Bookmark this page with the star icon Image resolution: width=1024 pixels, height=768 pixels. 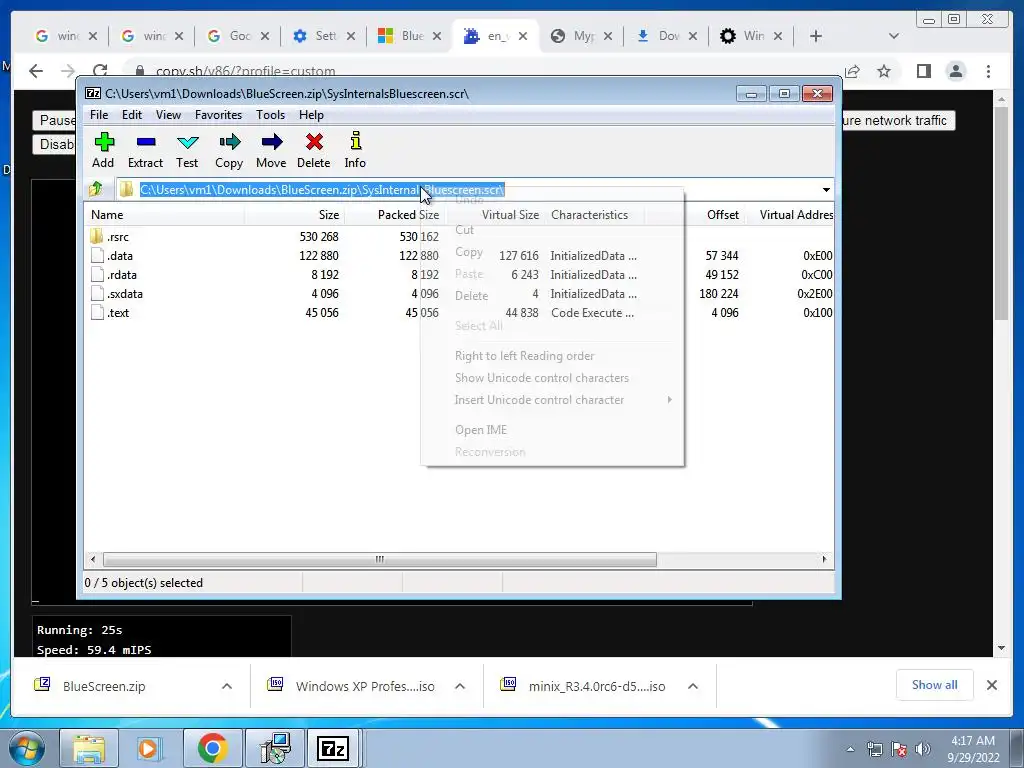[884, 71]
